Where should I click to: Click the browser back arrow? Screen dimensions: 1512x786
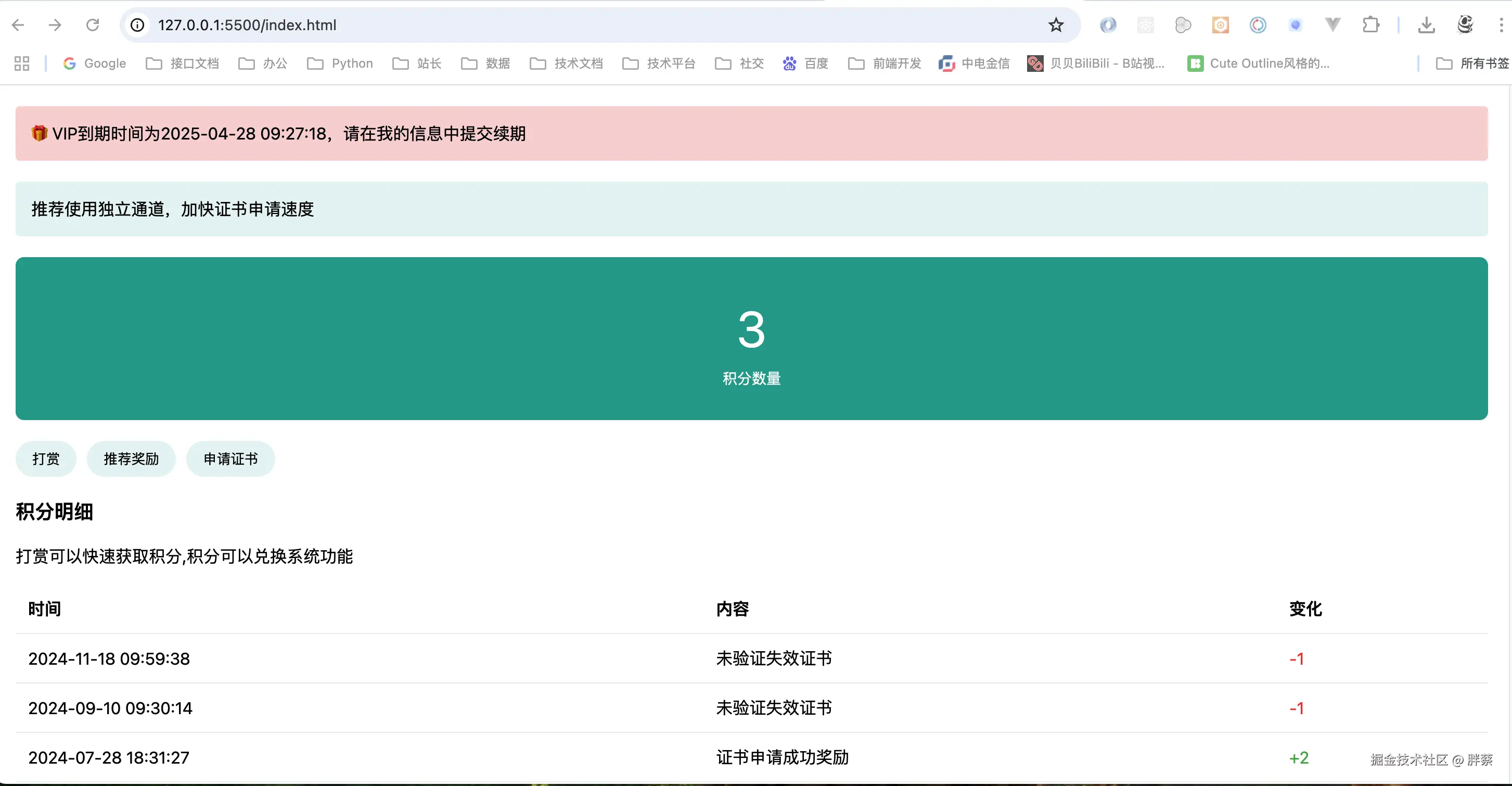pos(18,24)
